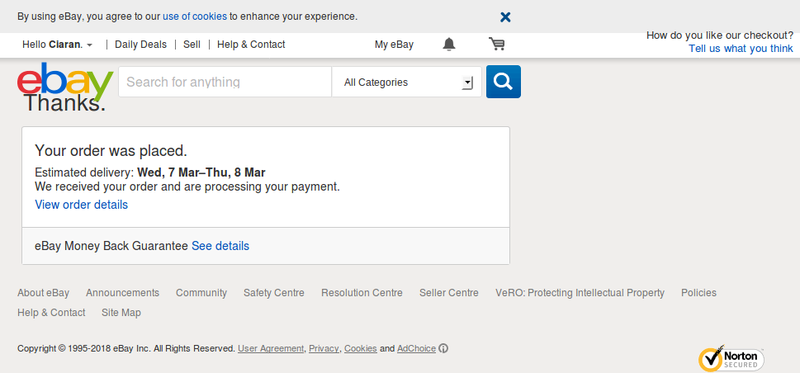The height and width of the screenshot is (373, 800).
Task: Expand the All Categories dropdown
Action: [x=407, y=82]
